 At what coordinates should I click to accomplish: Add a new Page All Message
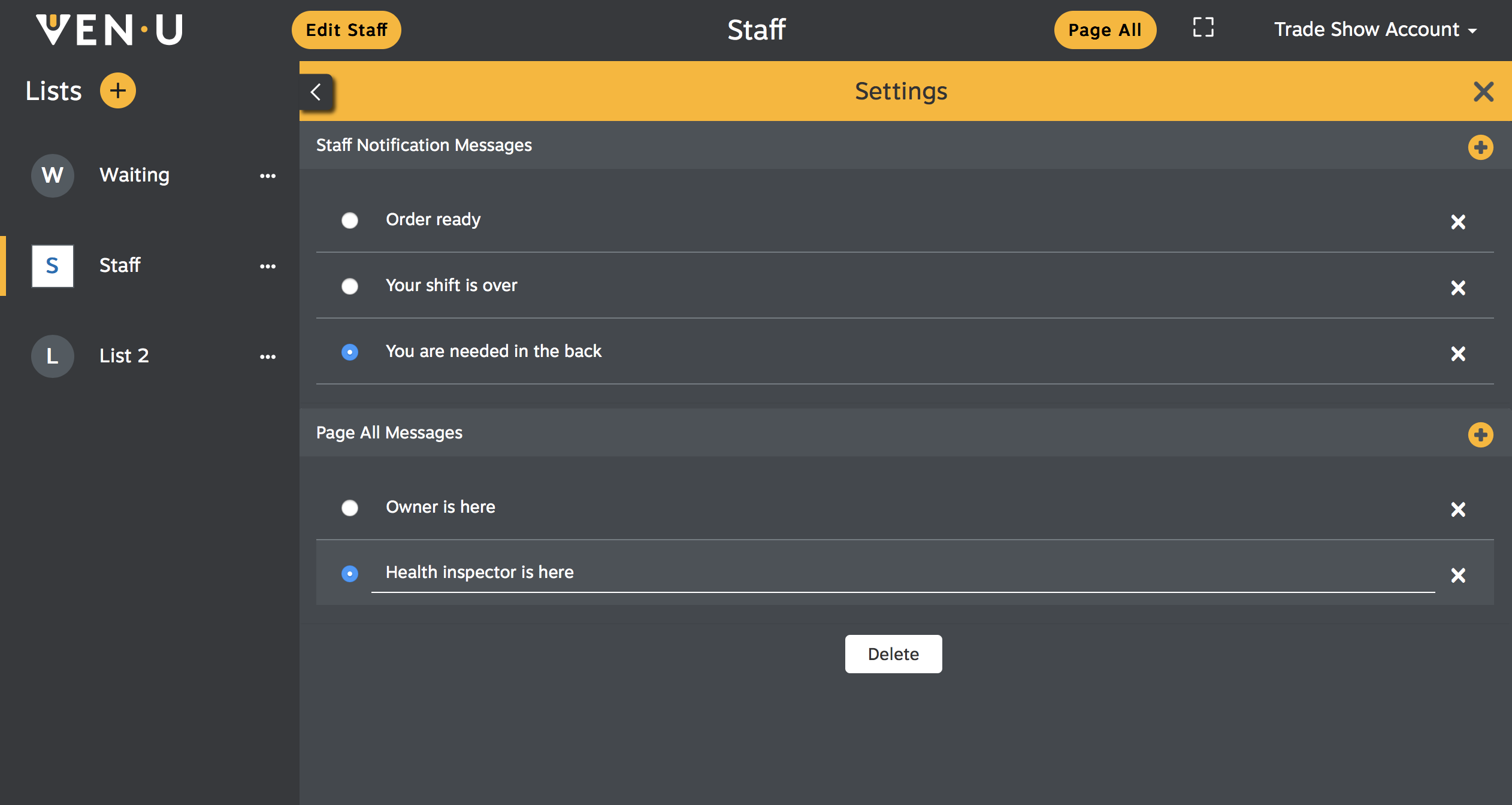(x=1480, y=435)
